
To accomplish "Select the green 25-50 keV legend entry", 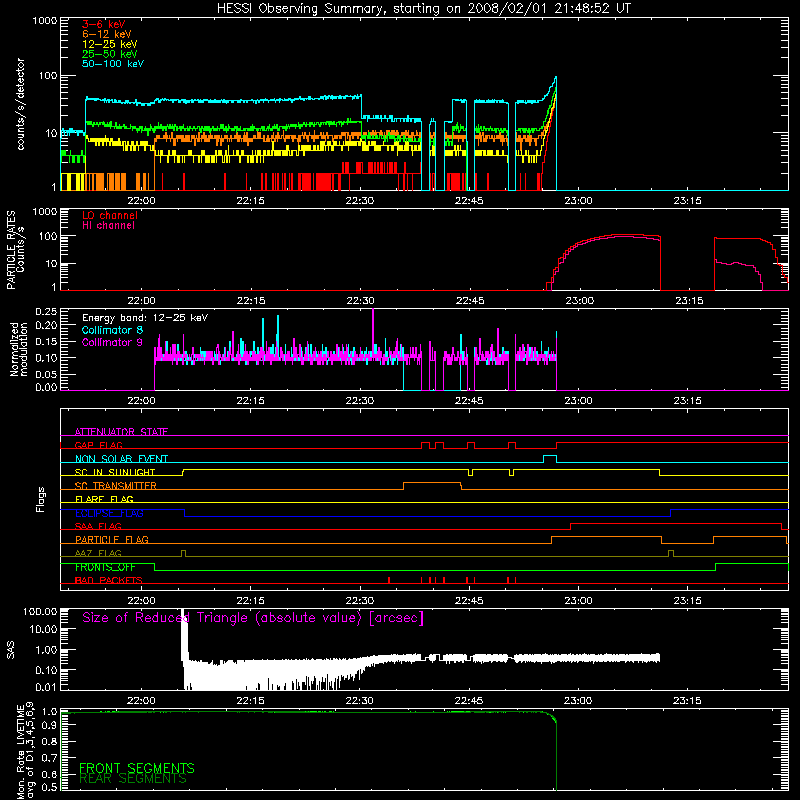I will pos(110,54).
